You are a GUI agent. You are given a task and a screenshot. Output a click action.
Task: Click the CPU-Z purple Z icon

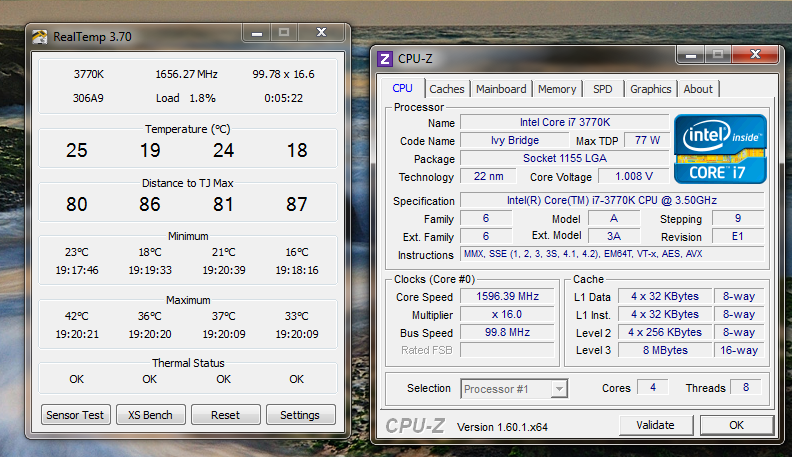point(384,59)
